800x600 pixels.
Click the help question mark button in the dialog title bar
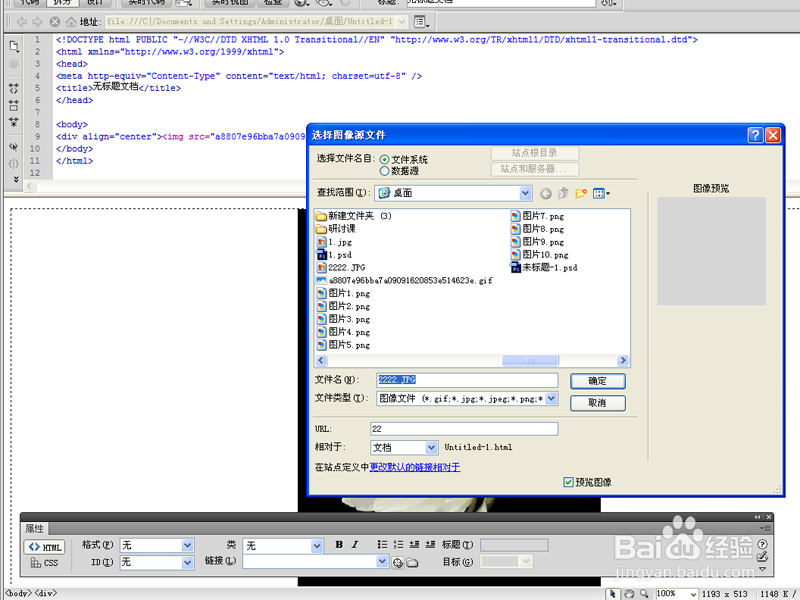tap(755, 135)
